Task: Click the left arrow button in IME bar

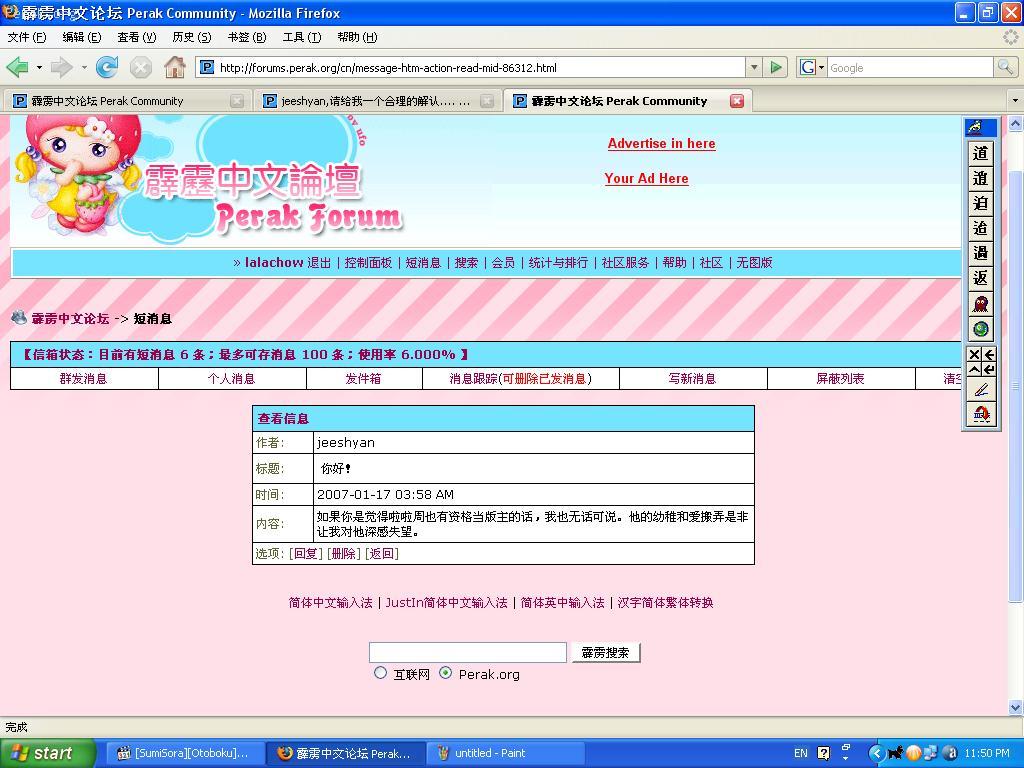Action: [989, 355]
